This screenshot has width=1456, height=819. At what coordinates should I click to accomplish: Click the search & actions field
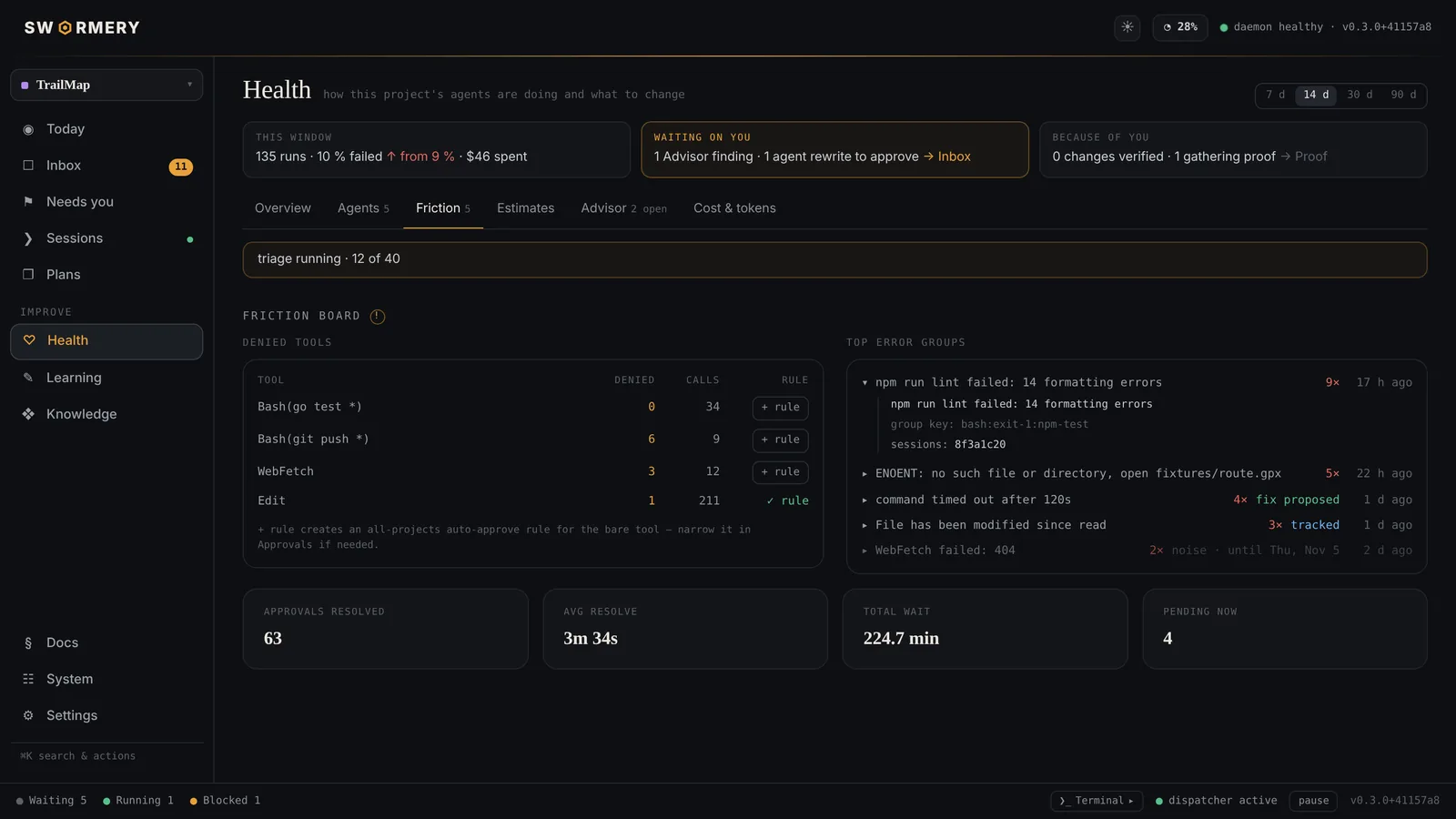pyautogui.click(x=106, y=756)
